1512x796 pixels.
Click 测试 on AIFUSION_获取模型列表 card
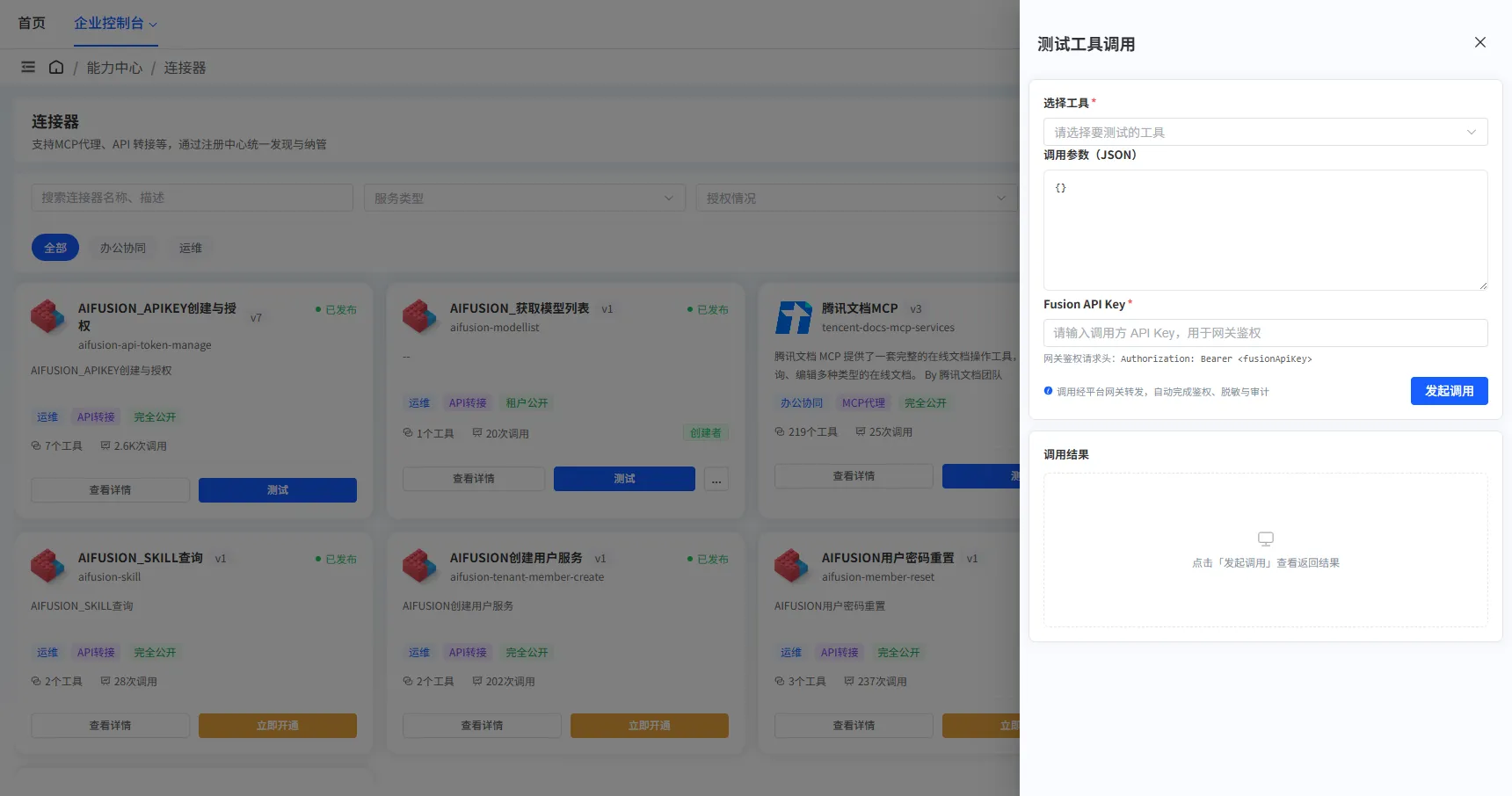[624, 479]
